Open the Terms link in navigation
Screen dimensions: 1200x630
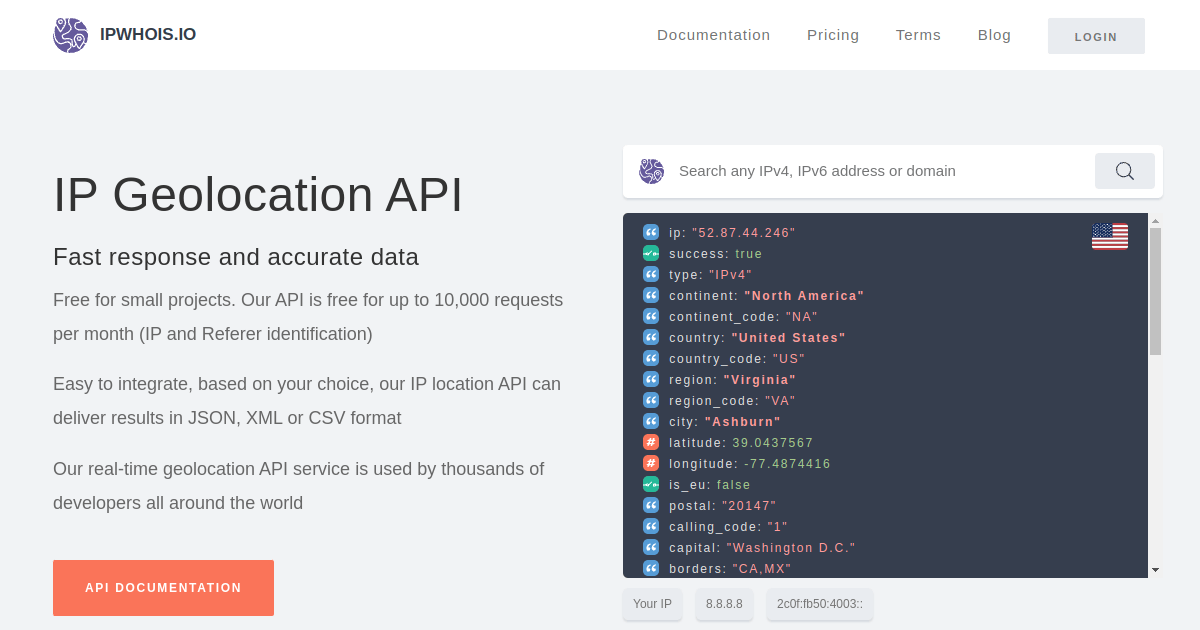pyautogui.click(x=918, y=35)
